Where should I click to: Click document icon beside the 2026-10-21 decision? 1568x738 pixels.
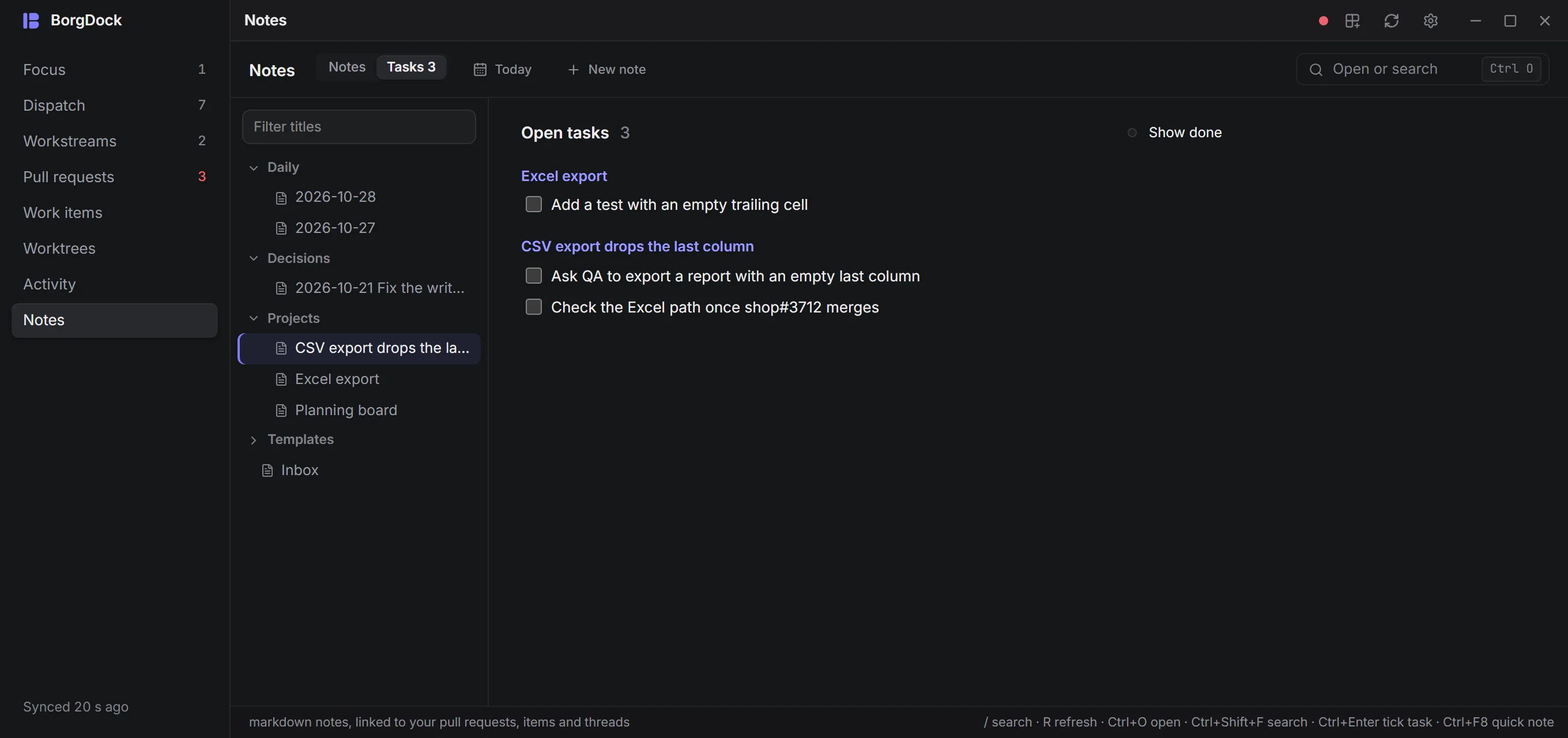pos(281,288)
